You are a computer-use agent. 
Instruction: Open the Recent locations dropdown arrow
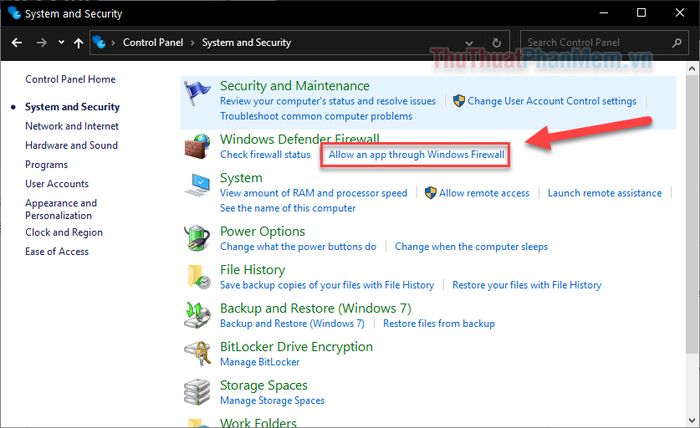[61, 42]
